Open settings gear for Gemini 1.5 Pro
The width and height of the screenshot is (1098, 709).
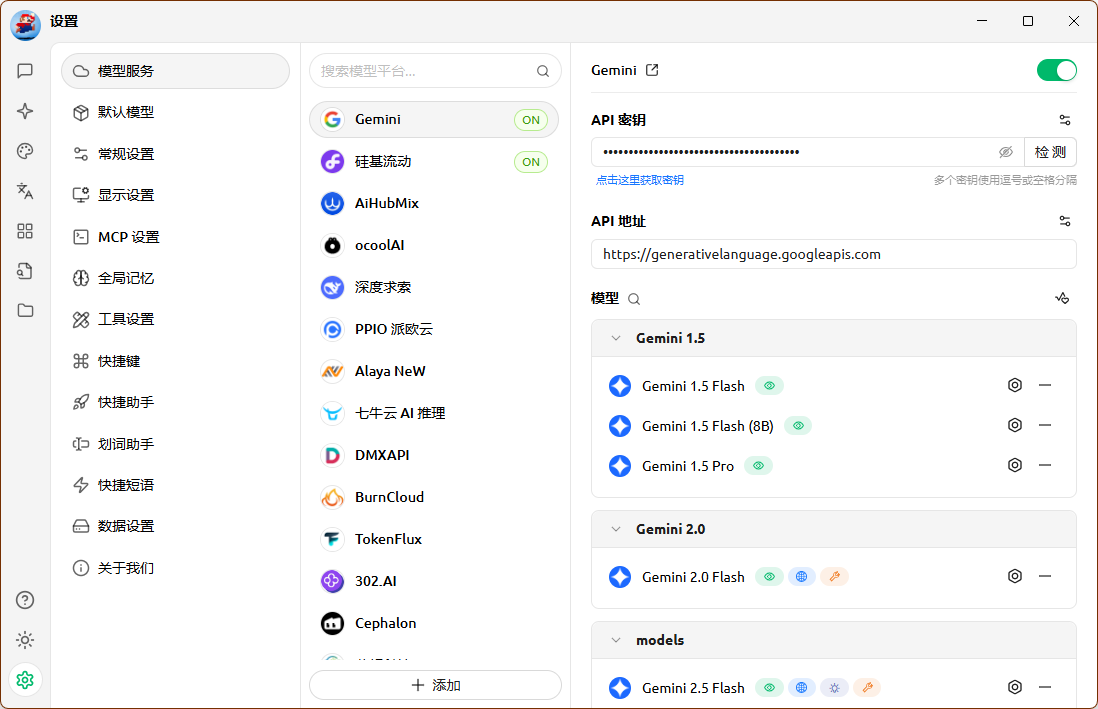1015,465
